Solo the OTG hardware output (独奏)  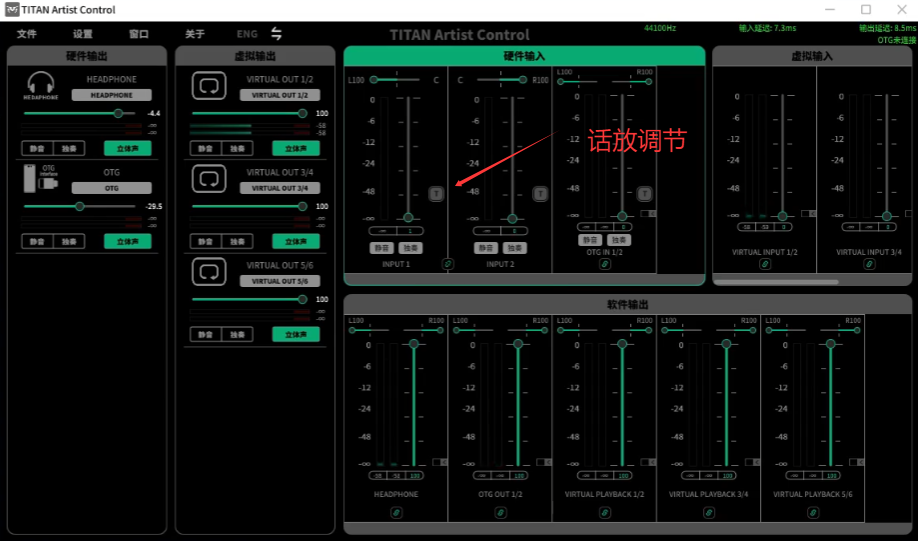pyautogui.click(x=68, y=241)
